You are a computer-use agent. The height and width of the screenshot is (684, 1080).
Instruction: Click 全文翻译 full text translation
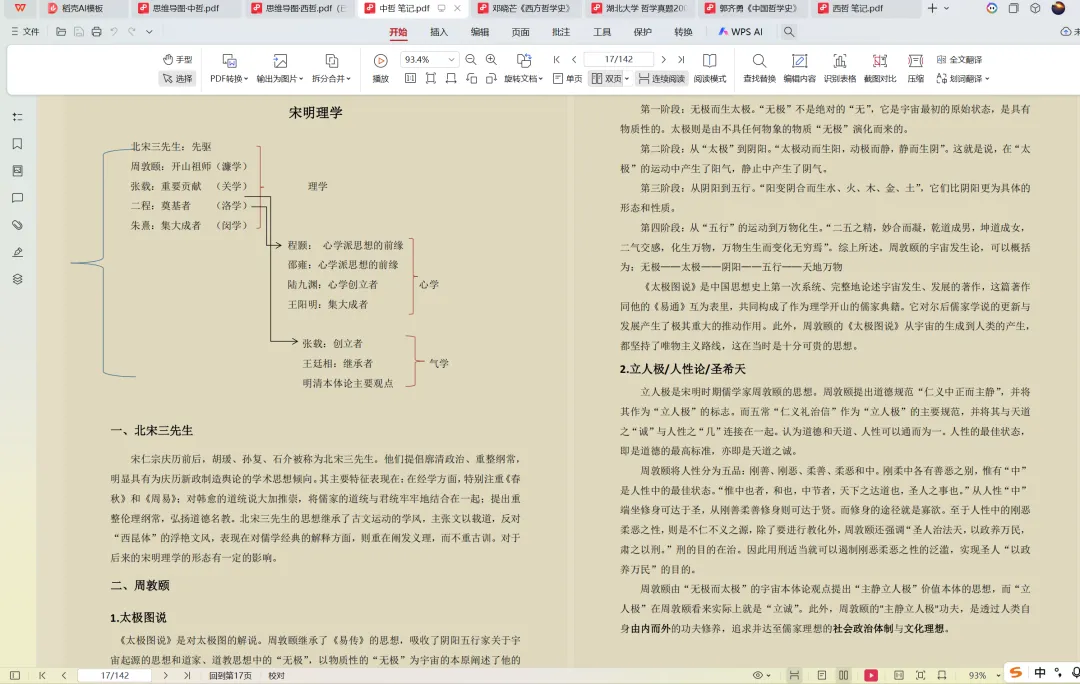tap(959, 60)
